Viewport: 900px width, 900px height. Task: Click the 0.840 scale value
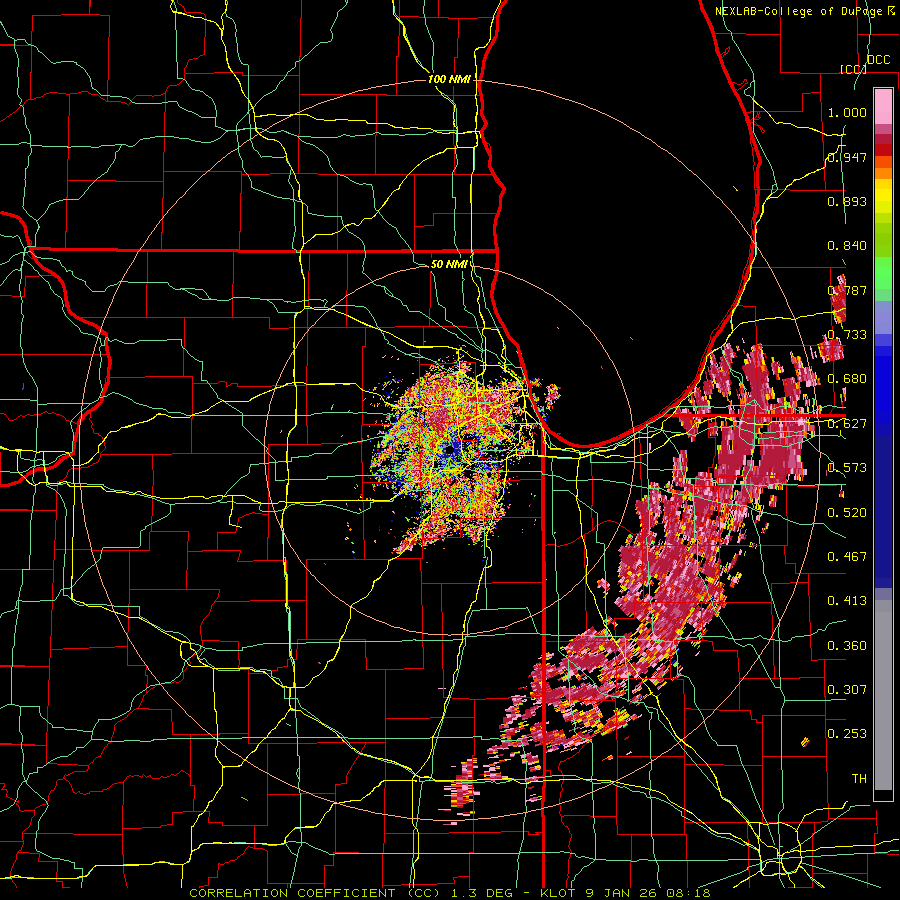click(847, 246)
